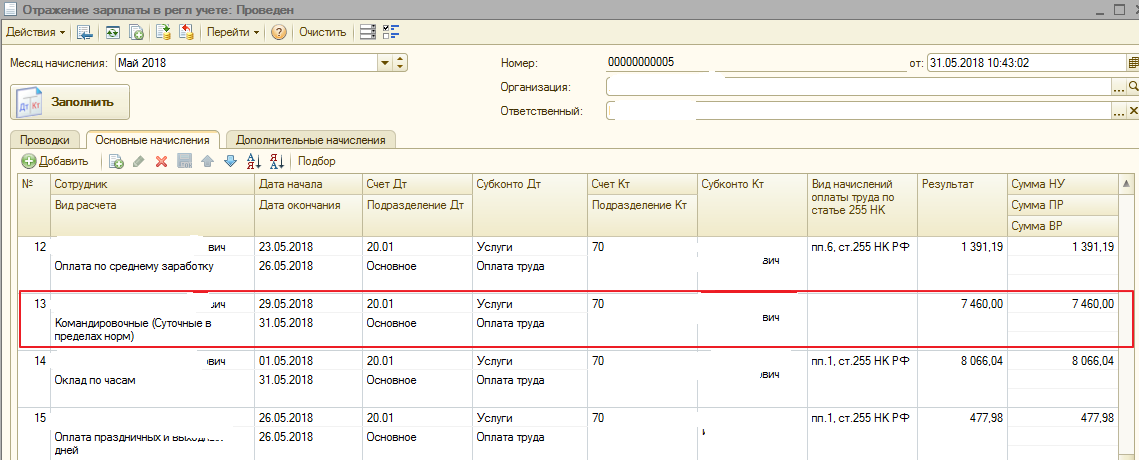Screen dimensions: 1139x460
Task: Switch to the Проводки tab
Action: [45, 140]
